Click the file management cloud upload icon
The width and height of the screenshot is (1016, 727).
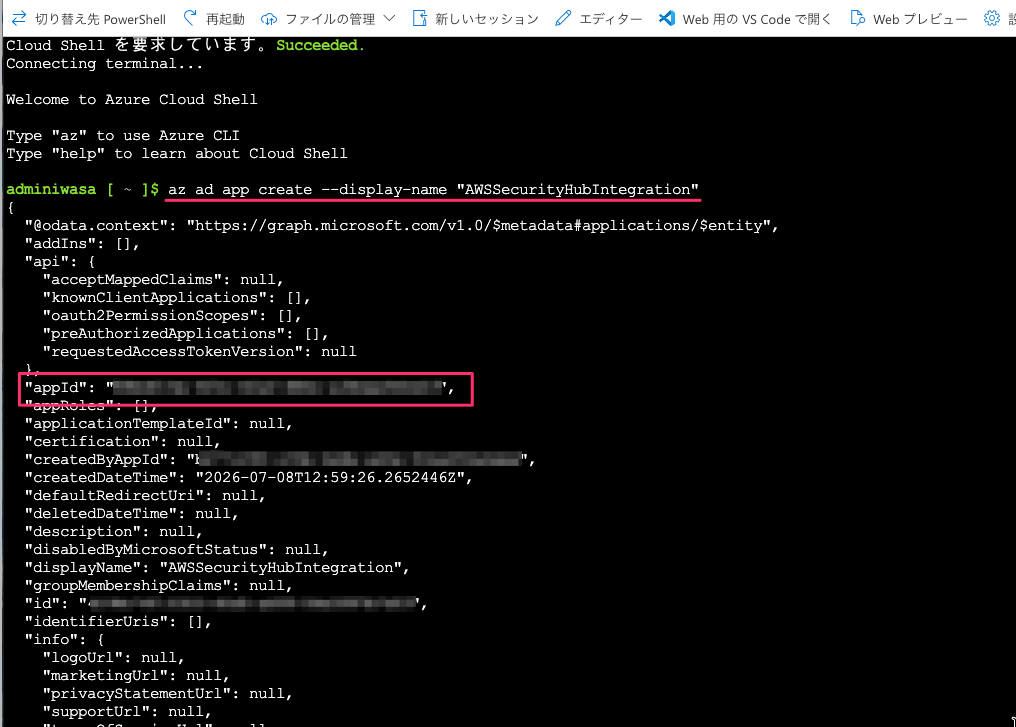(x=269, y=19)
